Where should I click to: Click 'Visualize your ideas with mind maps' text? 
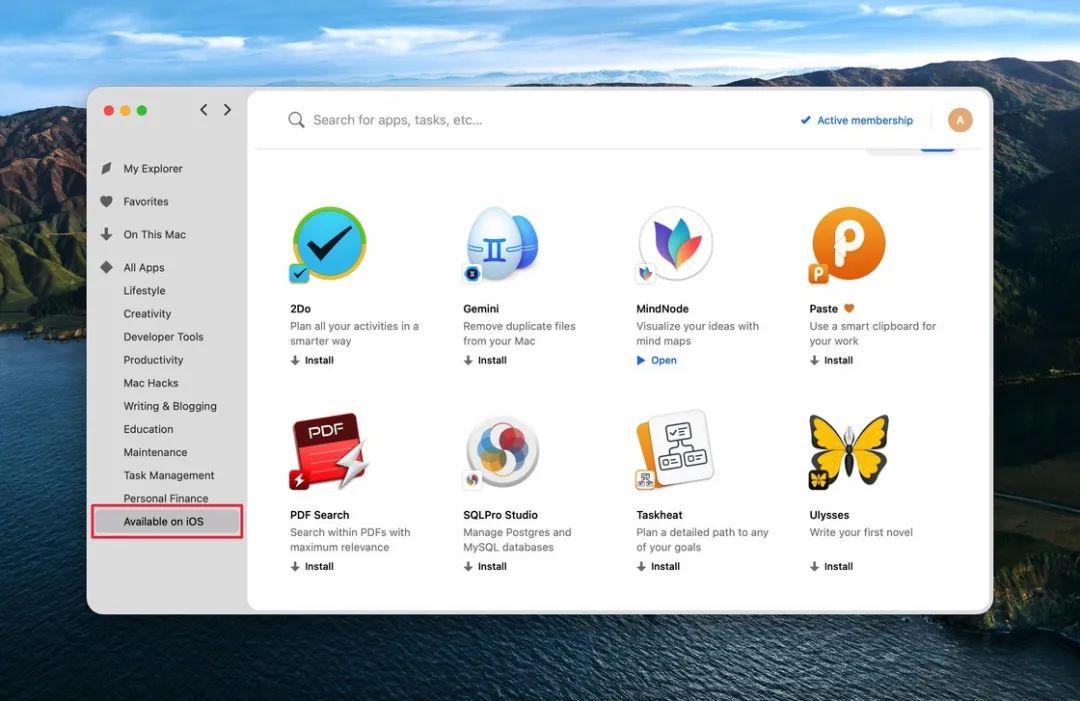[x=698, y=333]
